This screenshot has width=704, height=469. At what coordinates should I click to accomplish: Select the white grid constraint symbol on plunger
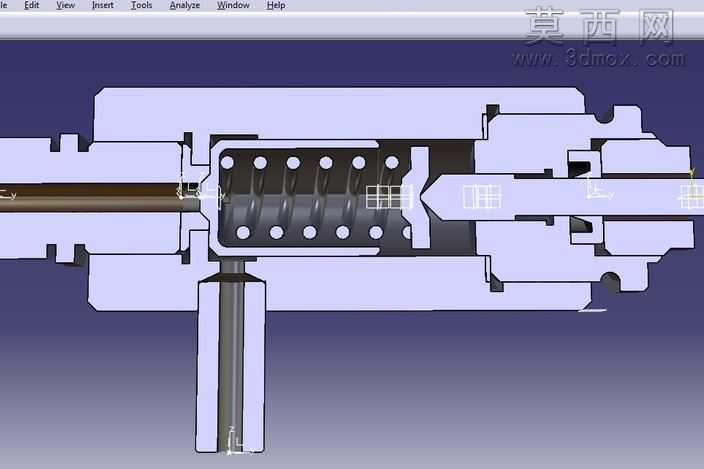[x=482, y=197]
